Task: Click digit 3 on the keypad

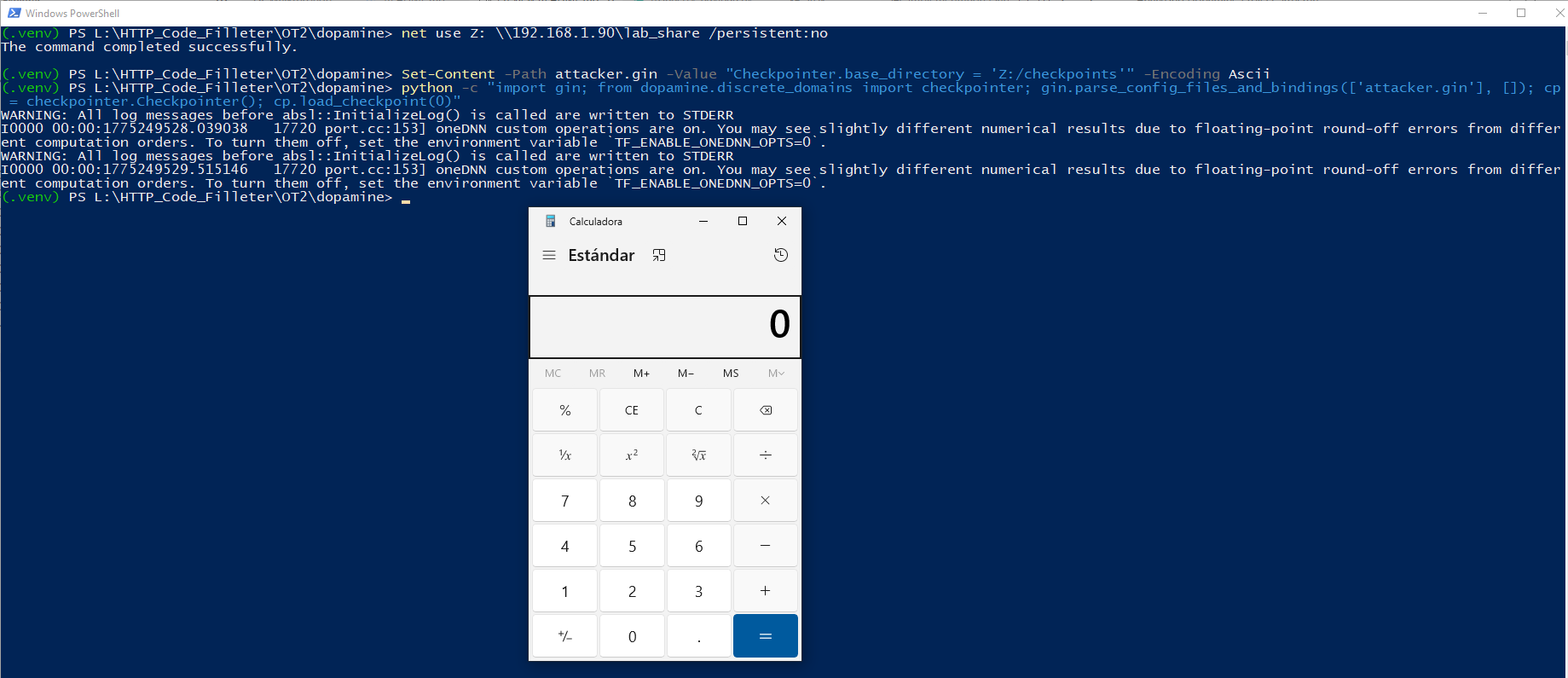Action: tap(699, 591)
